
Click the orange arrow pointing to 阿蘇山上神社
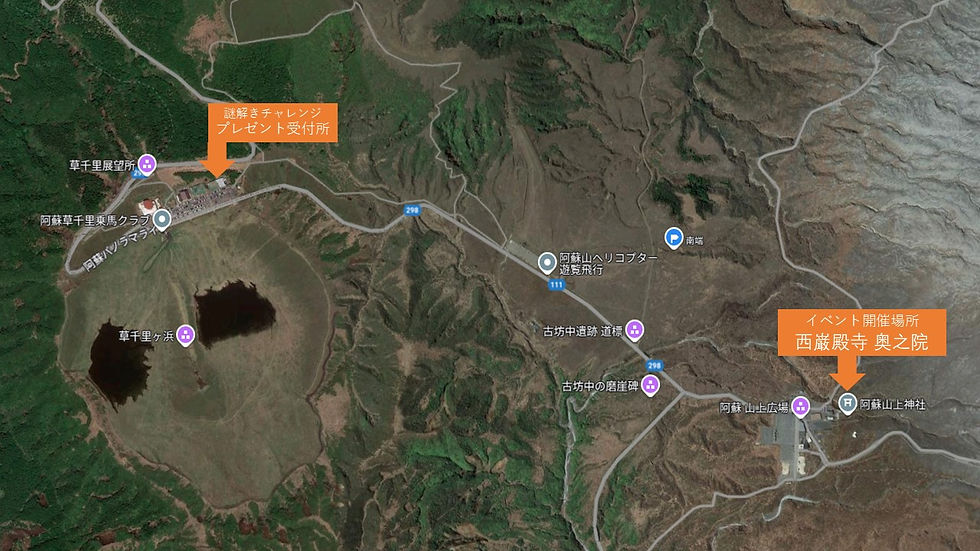[x=848, y=372]
